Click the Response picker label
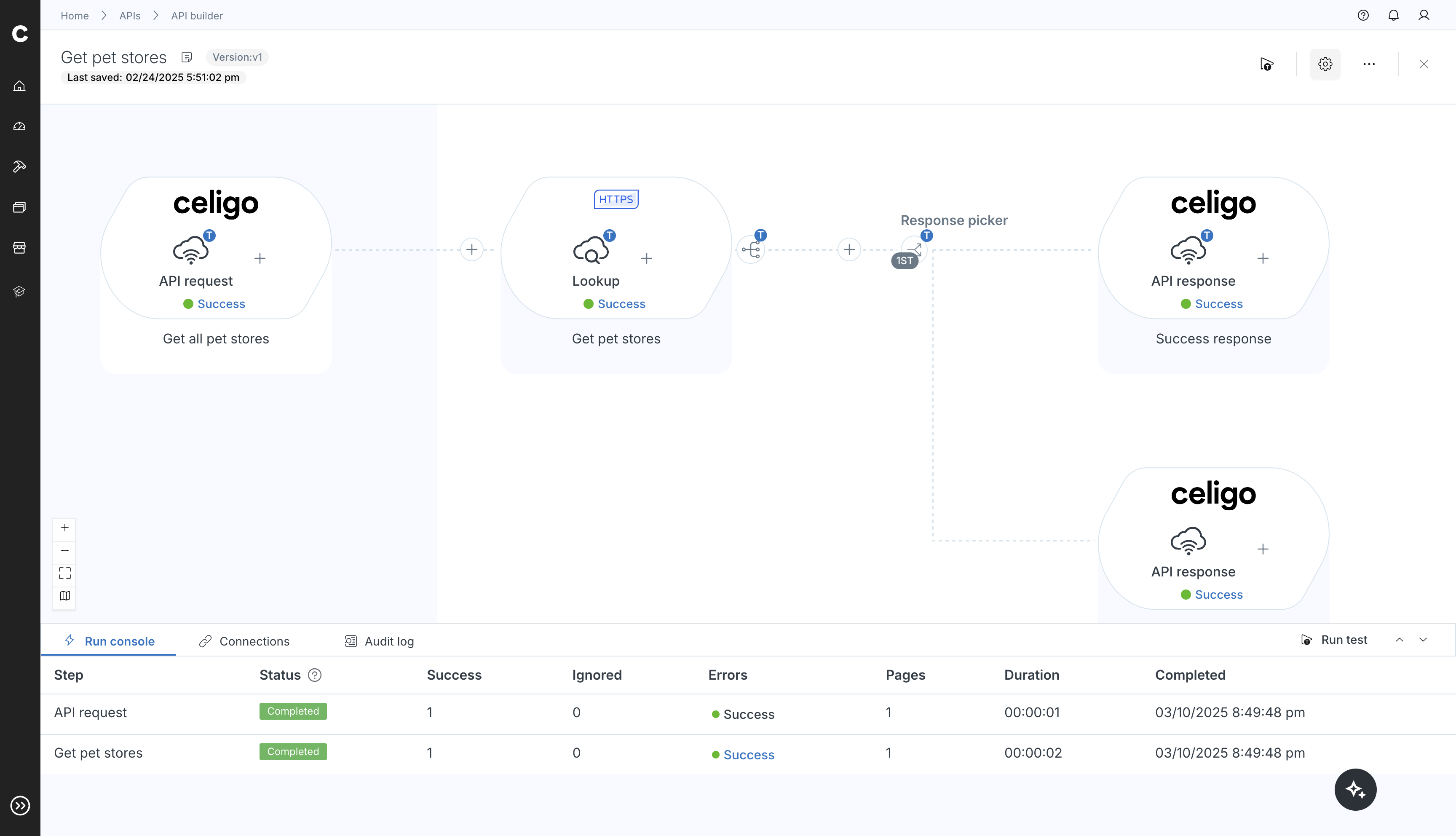This screenshot has height=836, width=1456. [954, 220]
